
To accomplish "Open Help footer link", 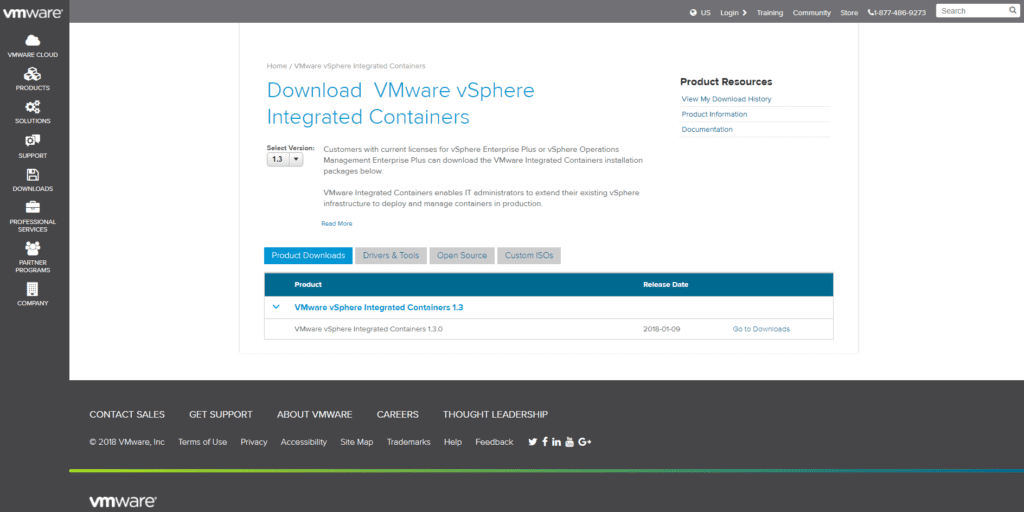I will (453, 442).
